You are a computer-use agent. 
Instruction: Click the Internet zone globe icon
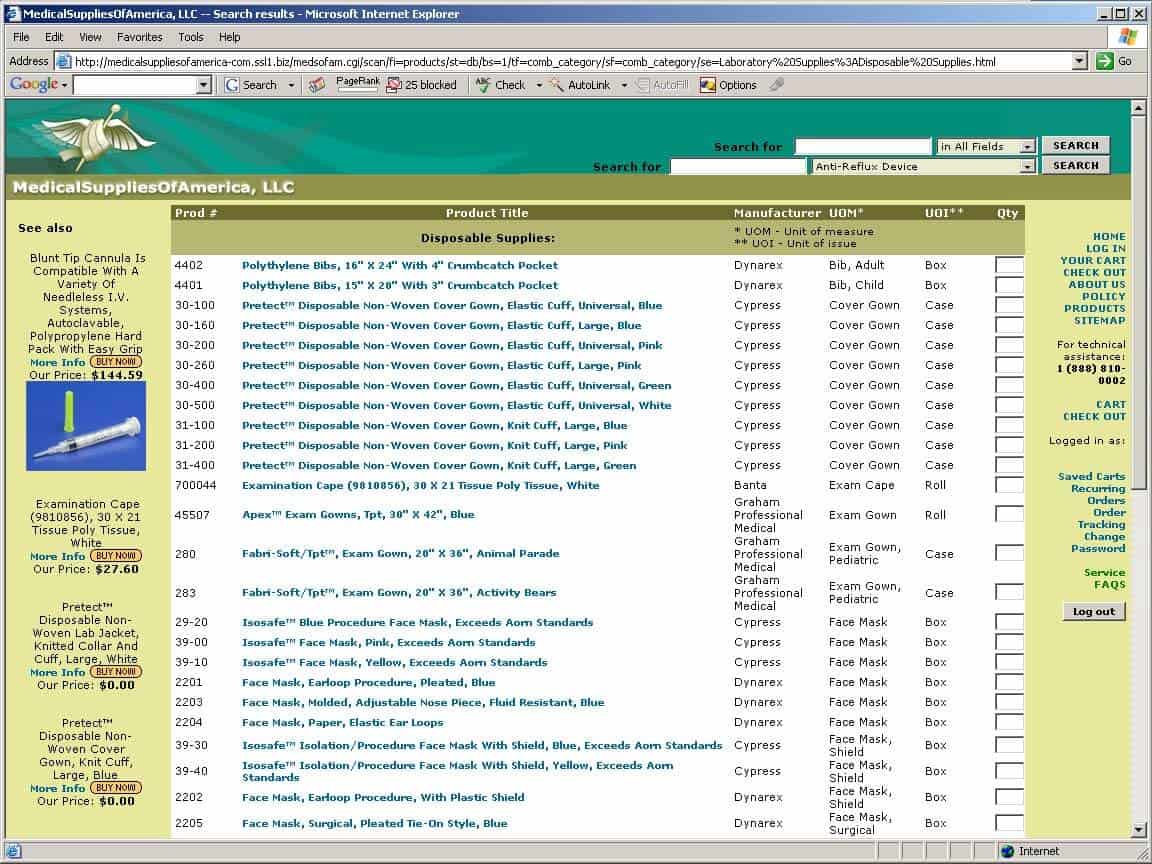(1007, 851)
